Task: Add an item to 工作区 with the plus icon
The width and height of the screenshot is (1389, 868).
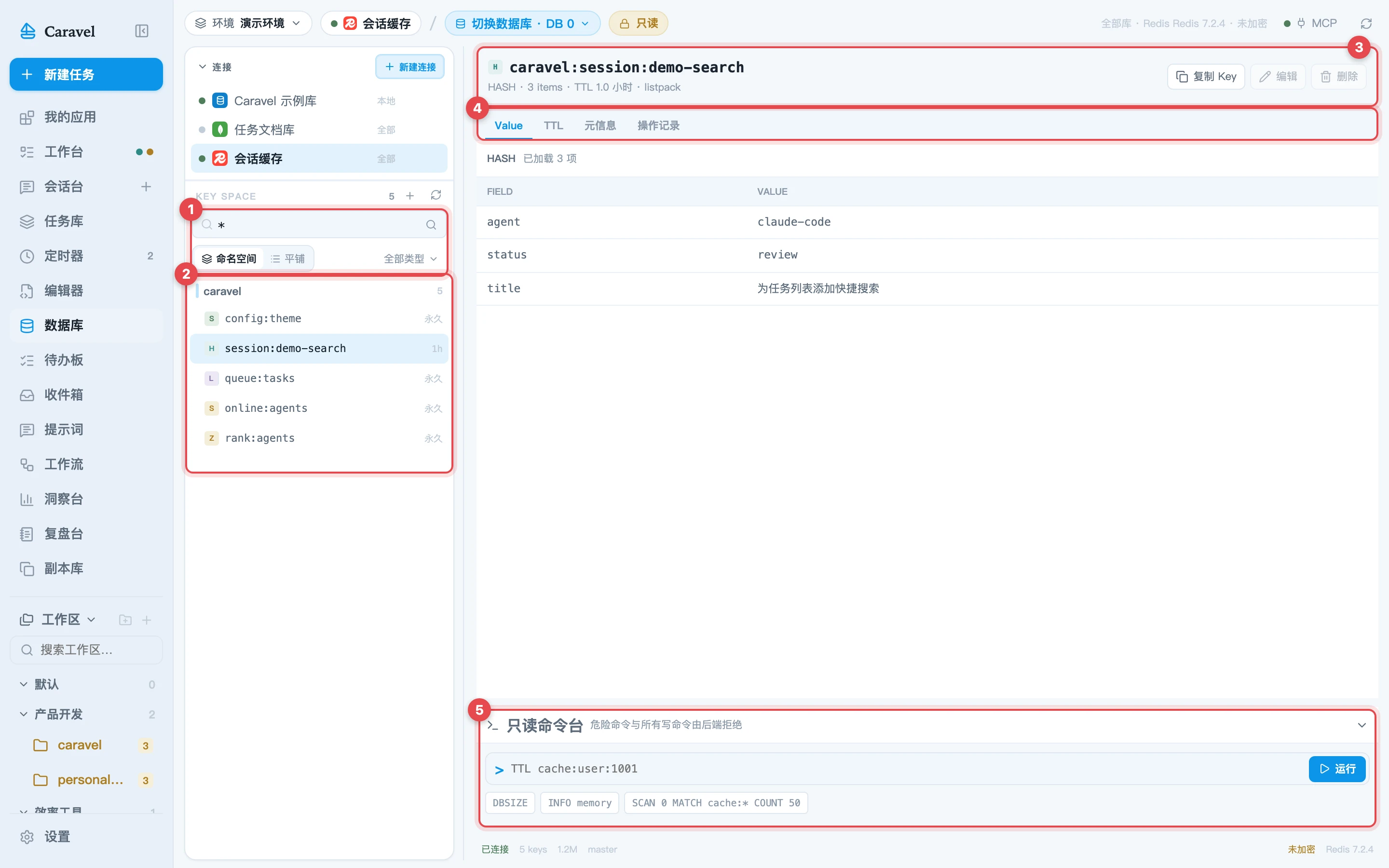Action: click(147, 620)
